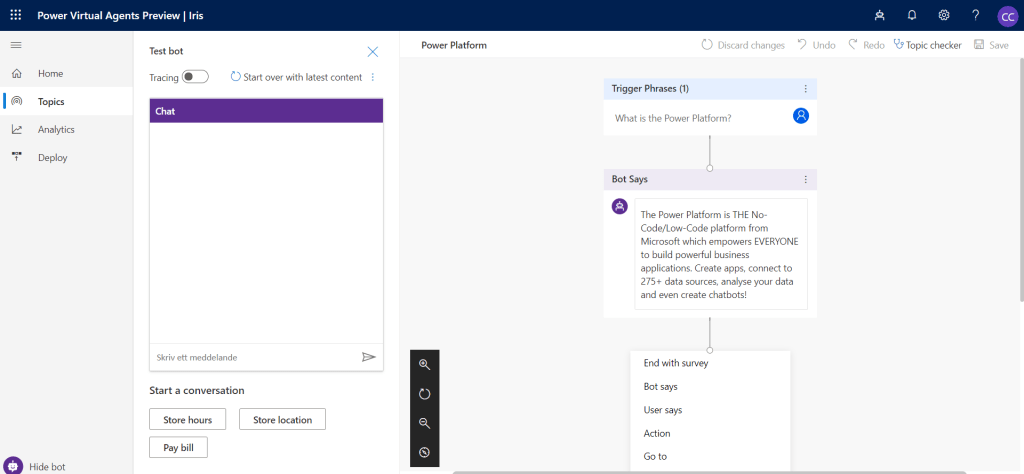This screenshot has height=474, width=1024.
Task: Choose User says from node menu
Action: pyautogui.click(x=663, y=410)
